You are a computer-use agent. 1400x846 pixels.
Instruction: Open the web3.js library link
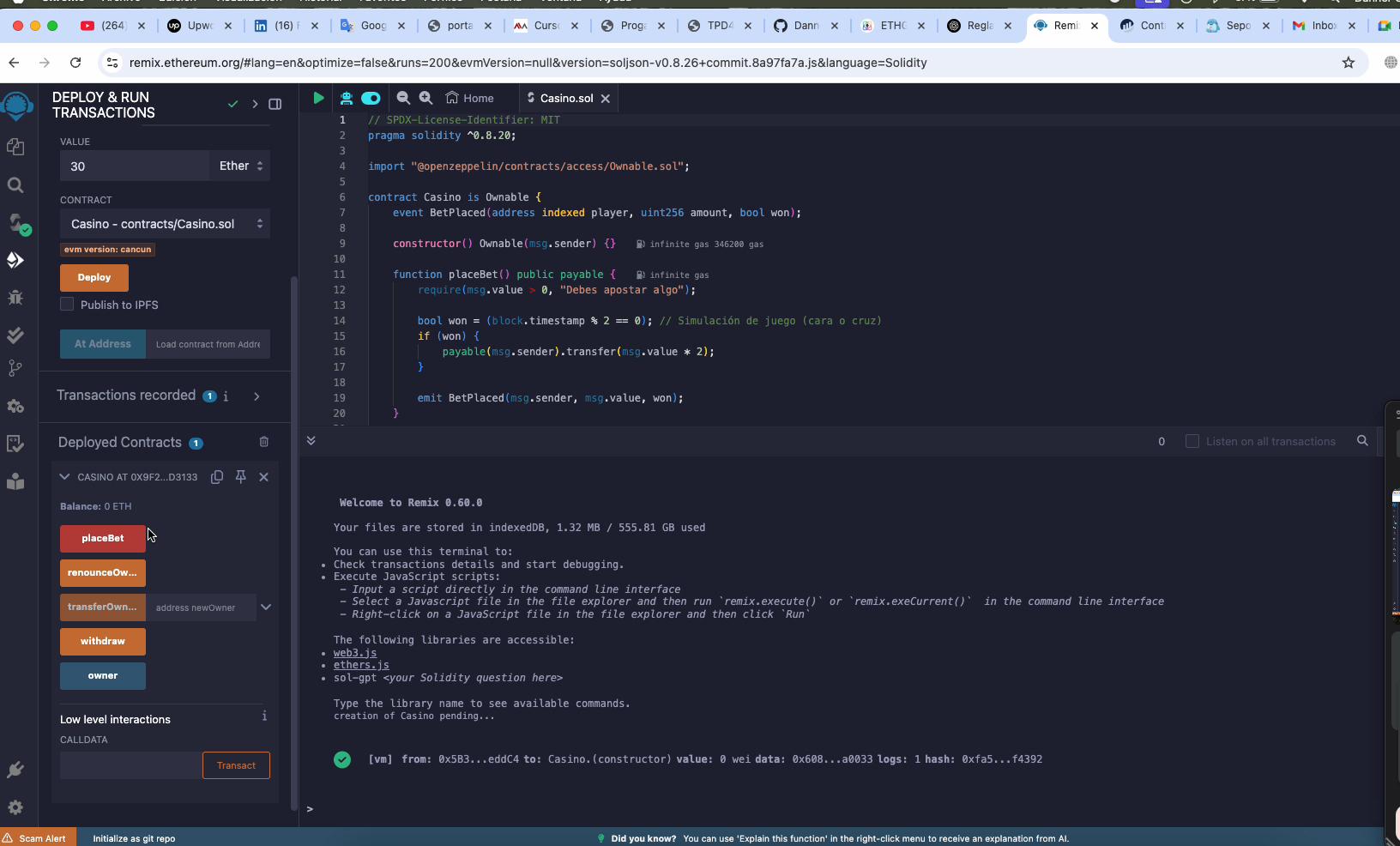[355, 653]
